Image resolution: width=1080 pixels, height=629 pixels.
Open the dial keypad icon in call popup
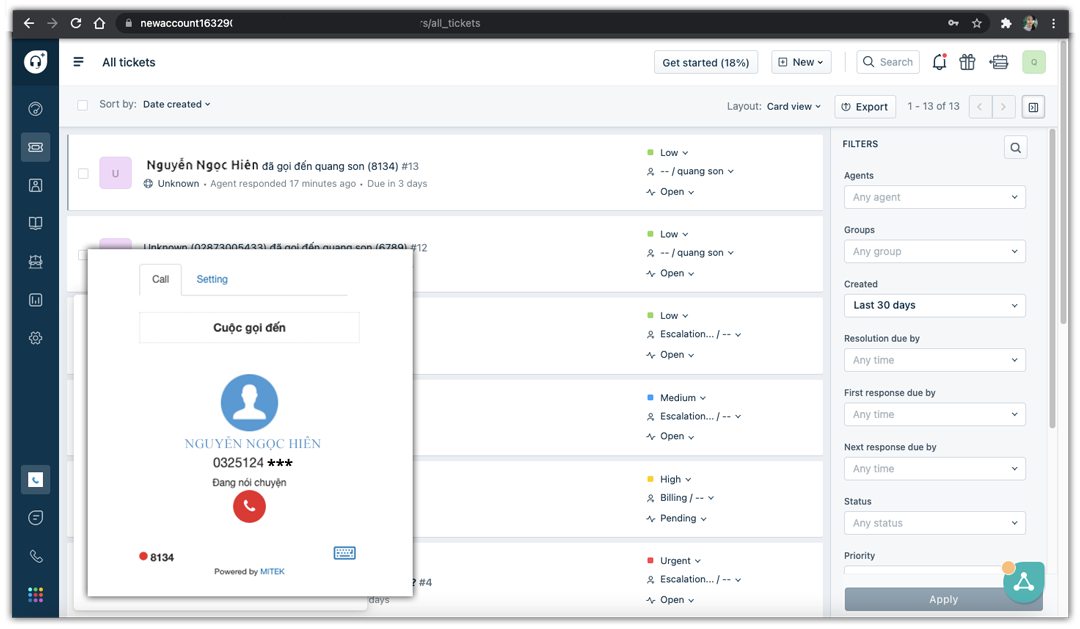[344, 553]
